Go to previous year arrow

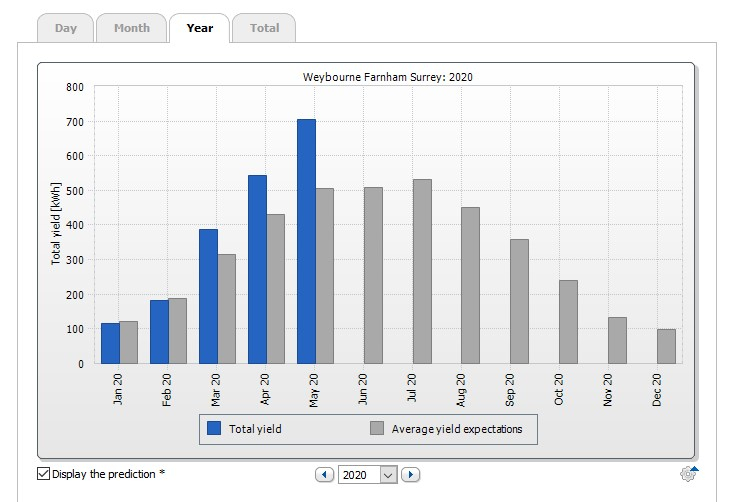(x=325, y=475)
